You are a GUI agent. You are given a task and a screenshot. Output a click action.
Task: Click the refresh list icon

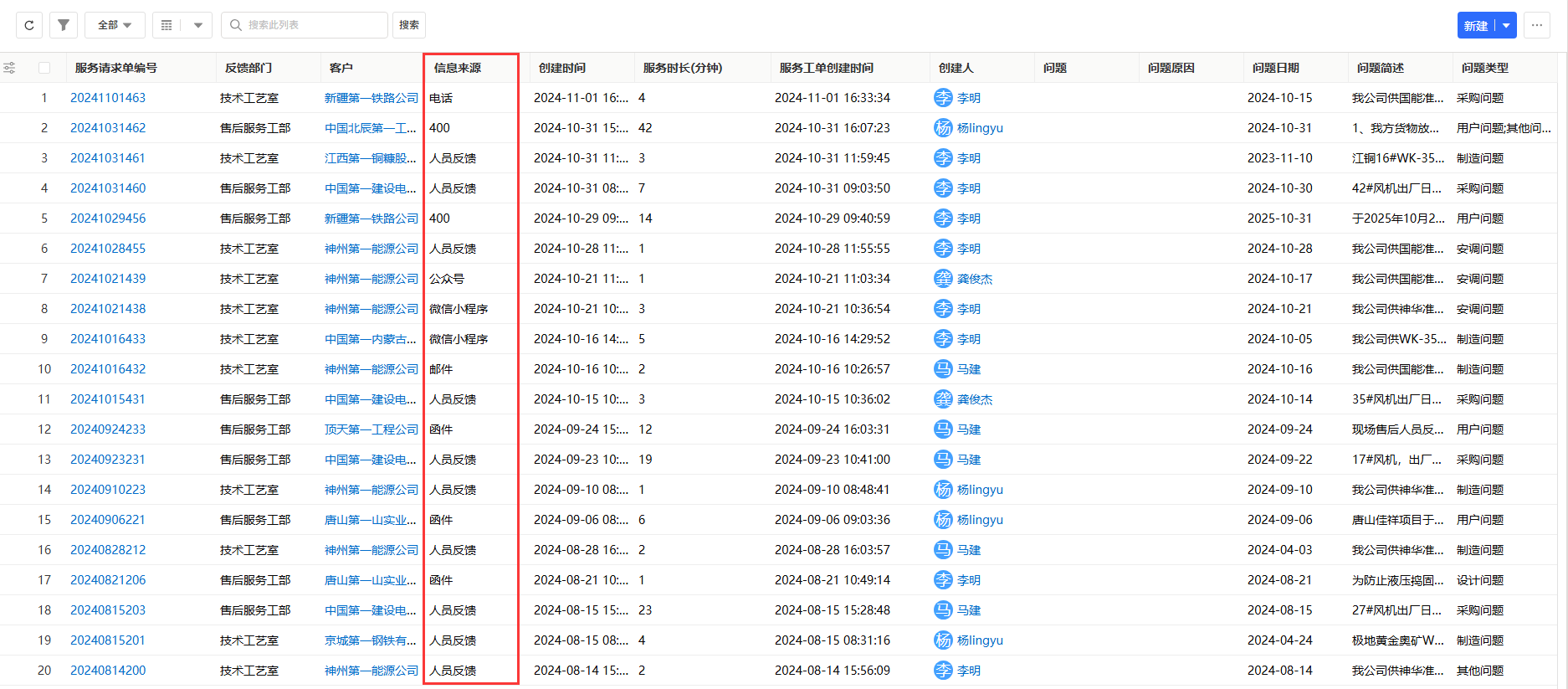click(29, 25)
